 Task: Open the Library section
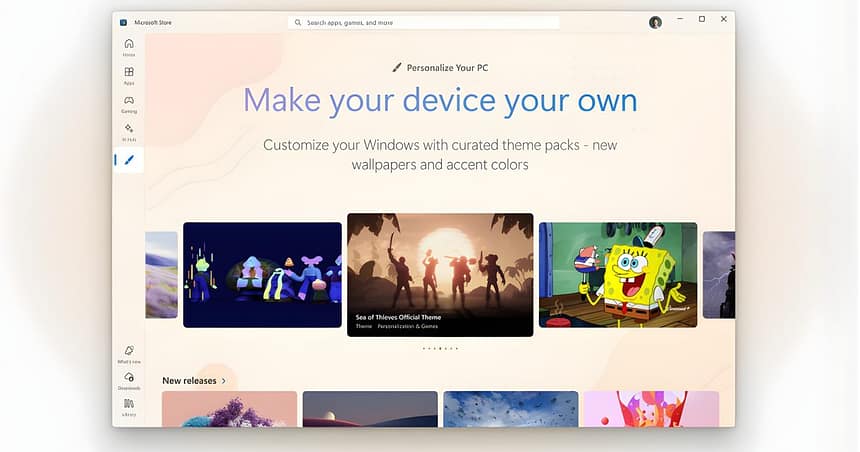(129, 407)
